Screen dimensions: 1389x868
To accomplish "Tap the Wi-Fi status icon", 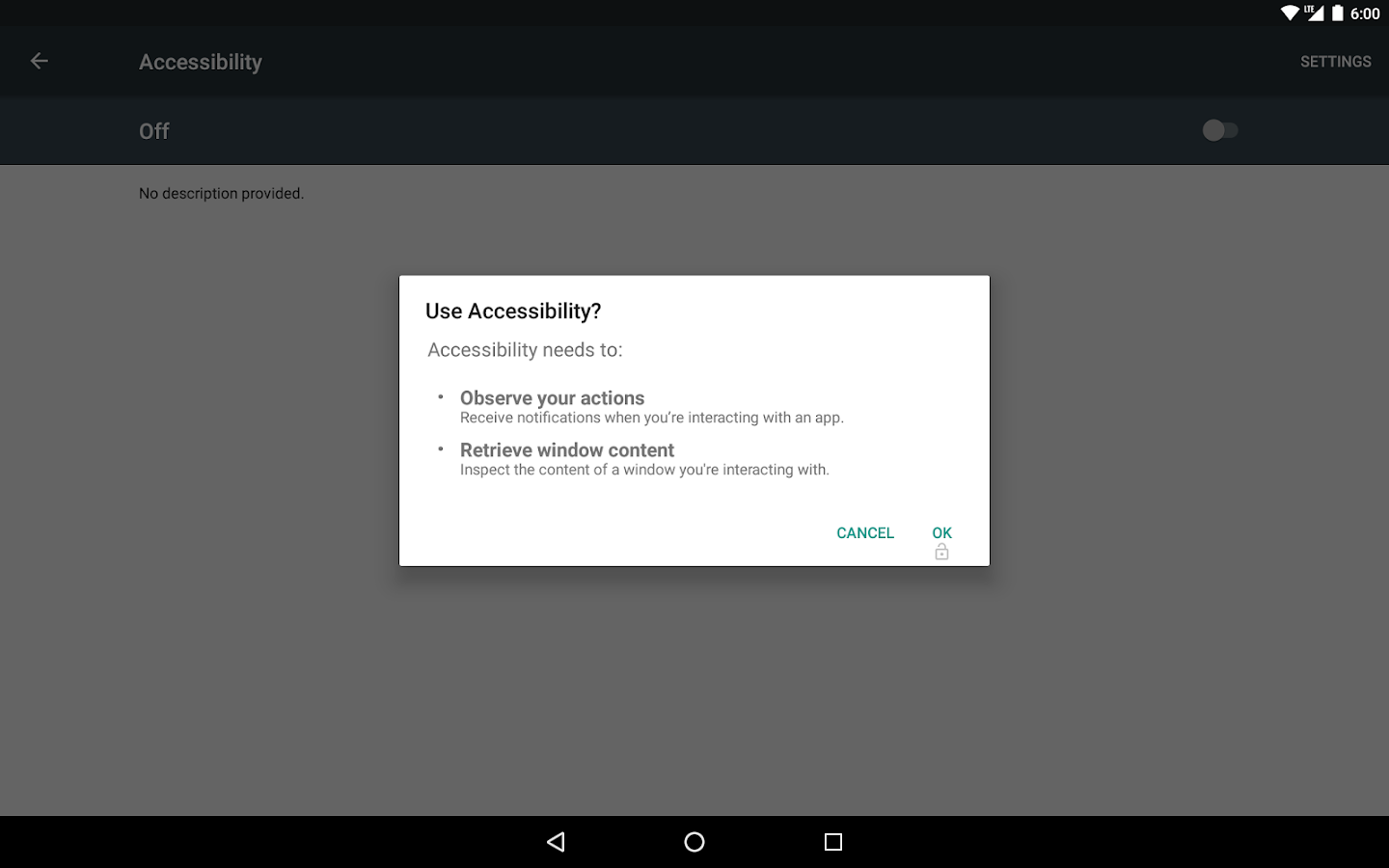I will pos(1290,14).
